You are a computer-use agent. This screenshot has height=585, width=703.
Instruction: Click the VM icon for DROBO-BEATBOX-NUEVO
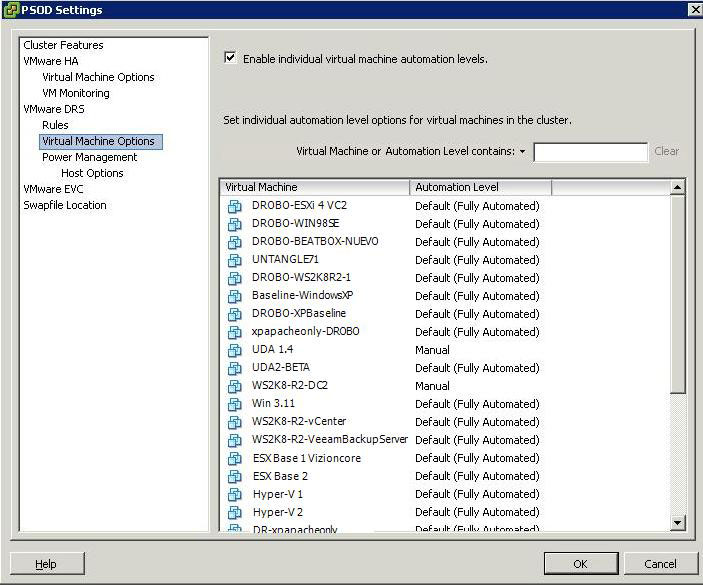pos(234,242)
